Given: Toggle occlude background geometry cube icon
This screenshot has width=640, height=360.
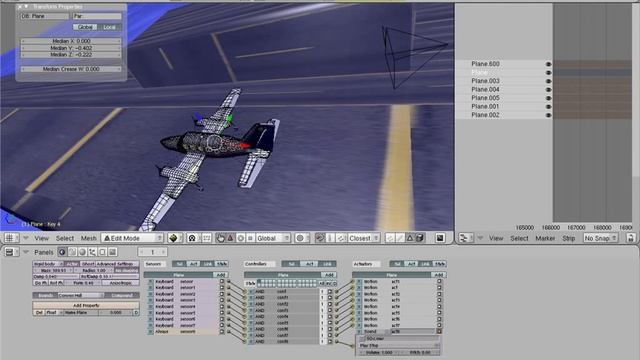Looking at the screenshot, I should click(x=420, y=238).
